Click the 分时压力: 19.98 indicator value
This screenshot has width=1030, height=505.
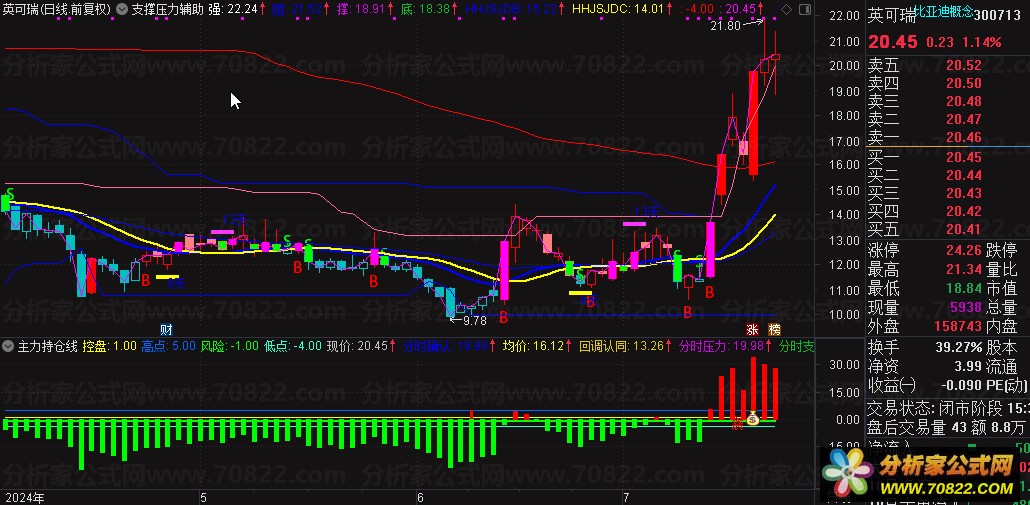pos(725,346)
